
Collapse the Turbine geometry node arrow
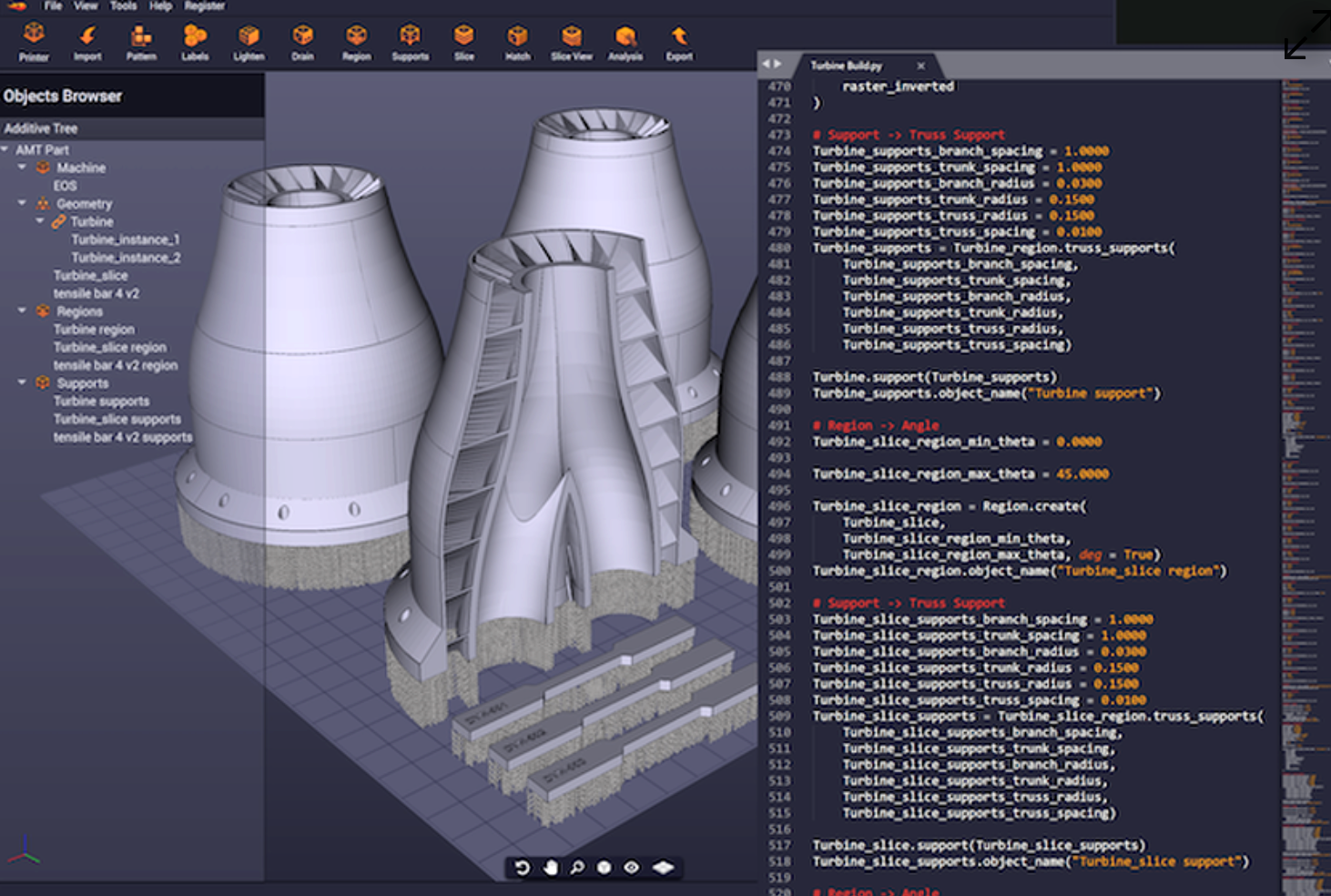tap(39, 221)
